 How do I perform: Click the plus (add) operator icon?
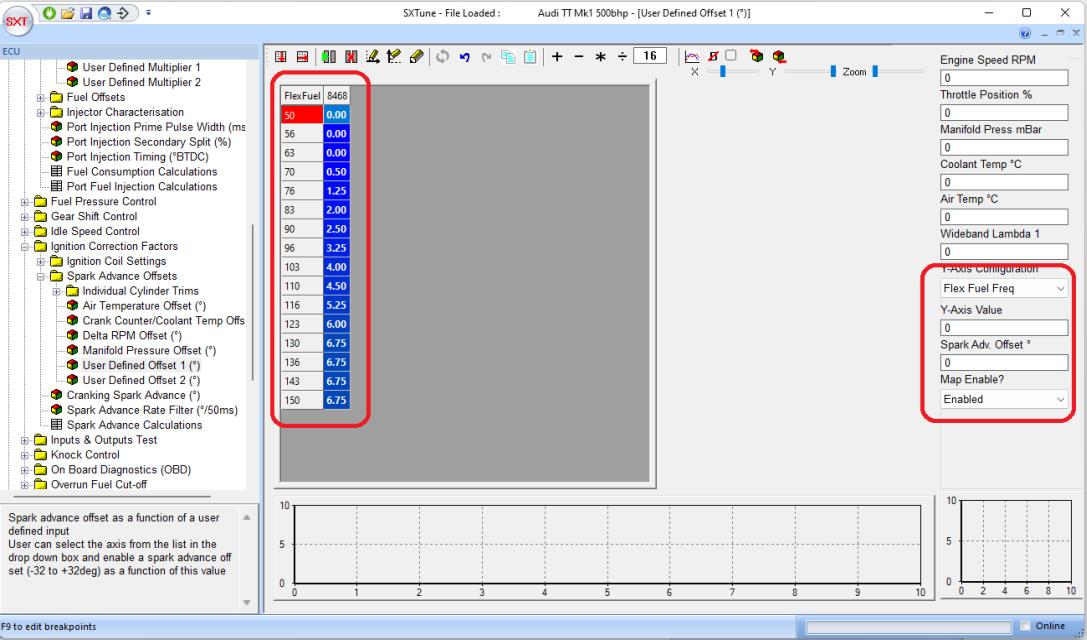click(x=557, y=56)
